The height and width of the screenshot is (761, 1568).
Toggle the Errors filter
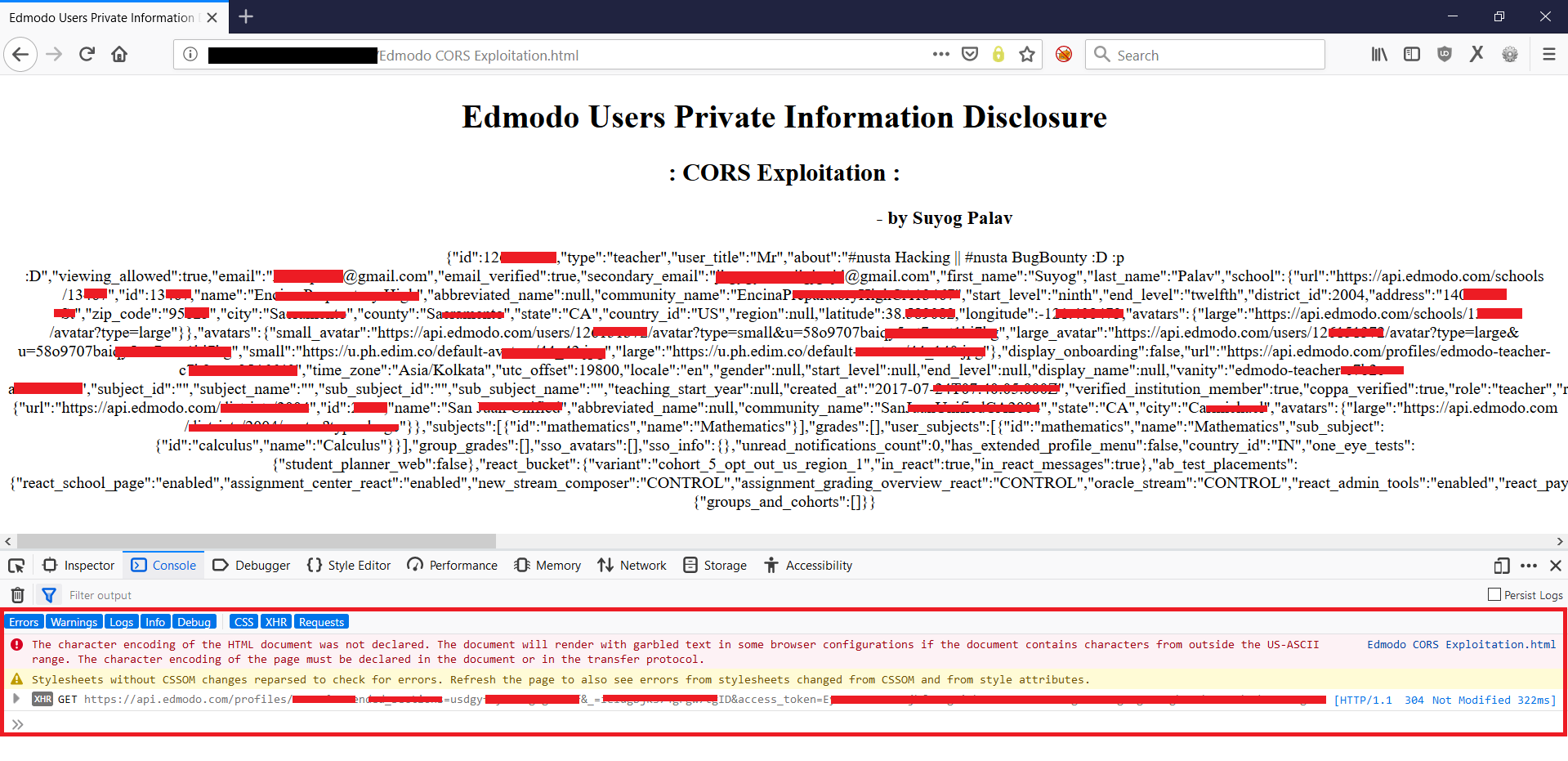pos(25,622)
